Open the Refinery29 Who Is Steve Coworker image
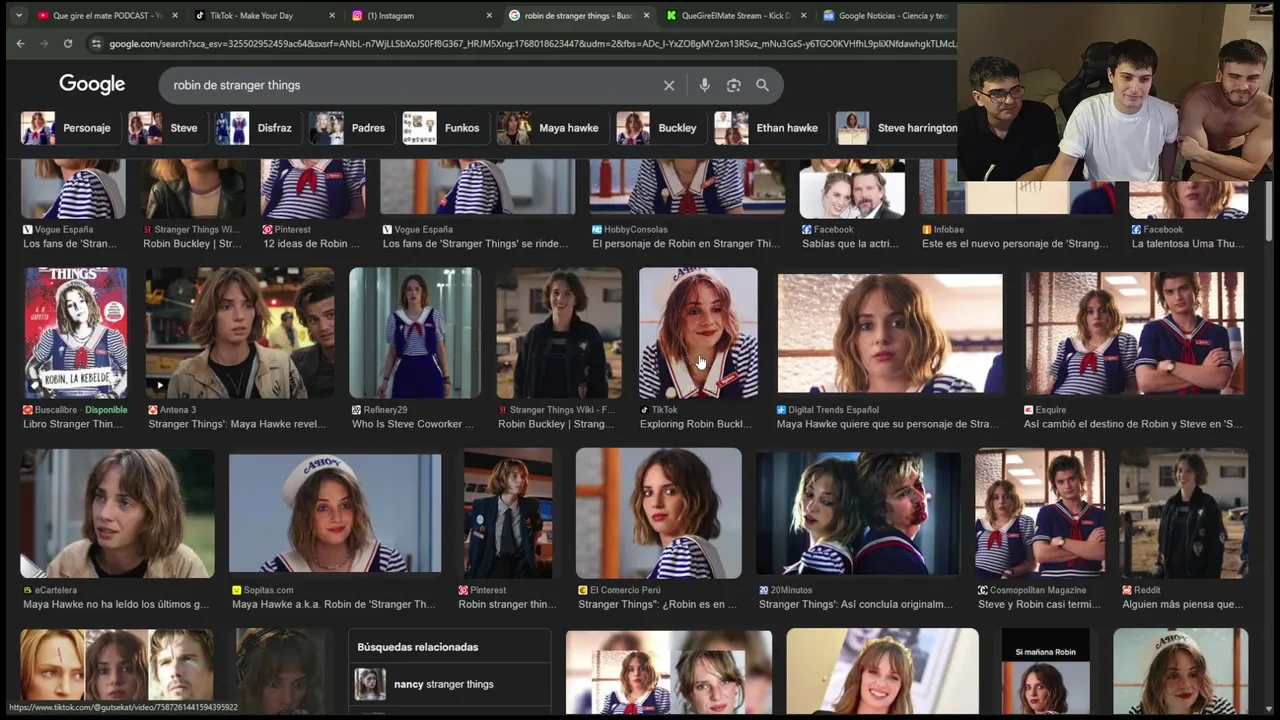 [x=415, y=333]
